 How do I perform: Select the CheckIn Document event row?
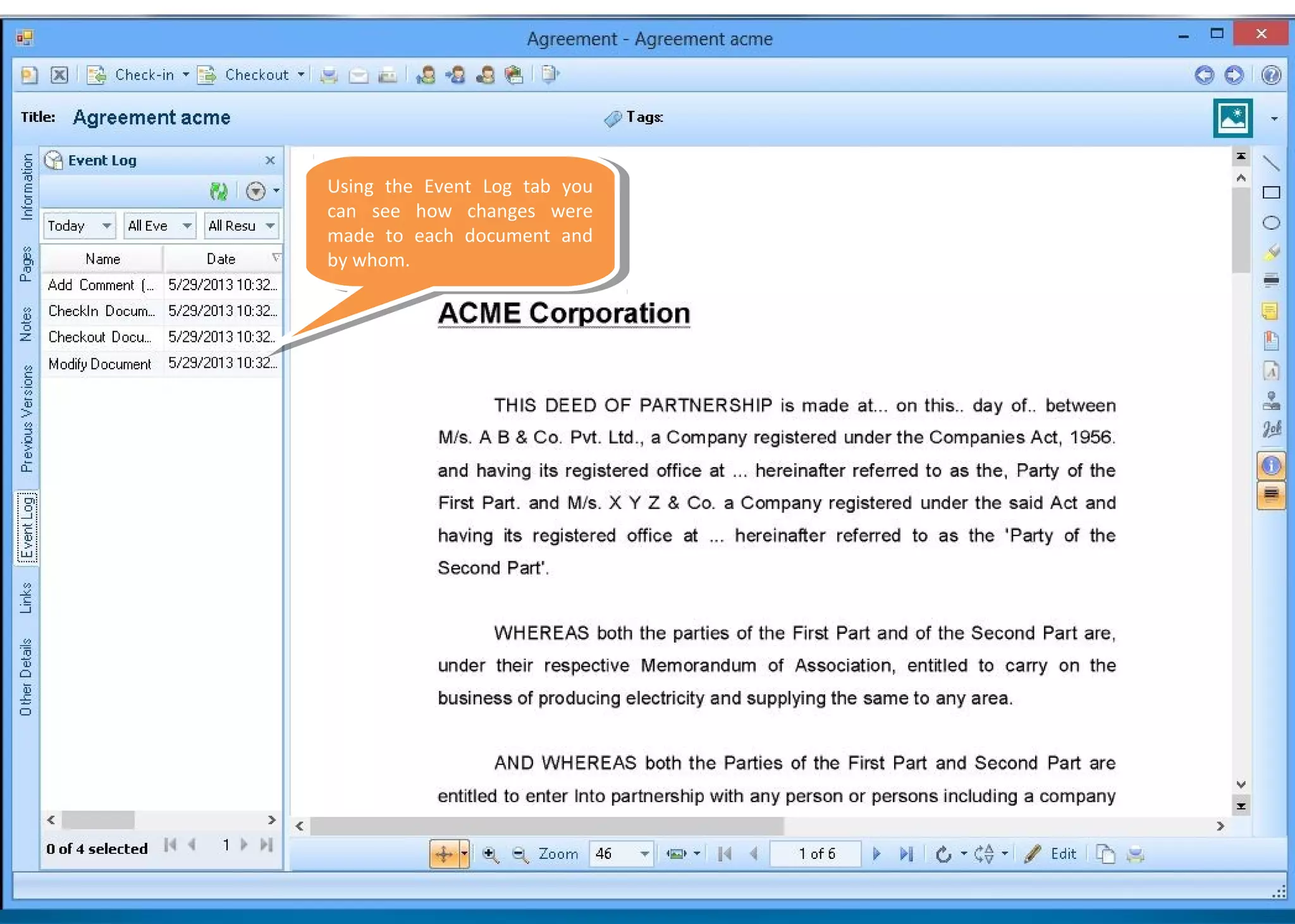162,311
